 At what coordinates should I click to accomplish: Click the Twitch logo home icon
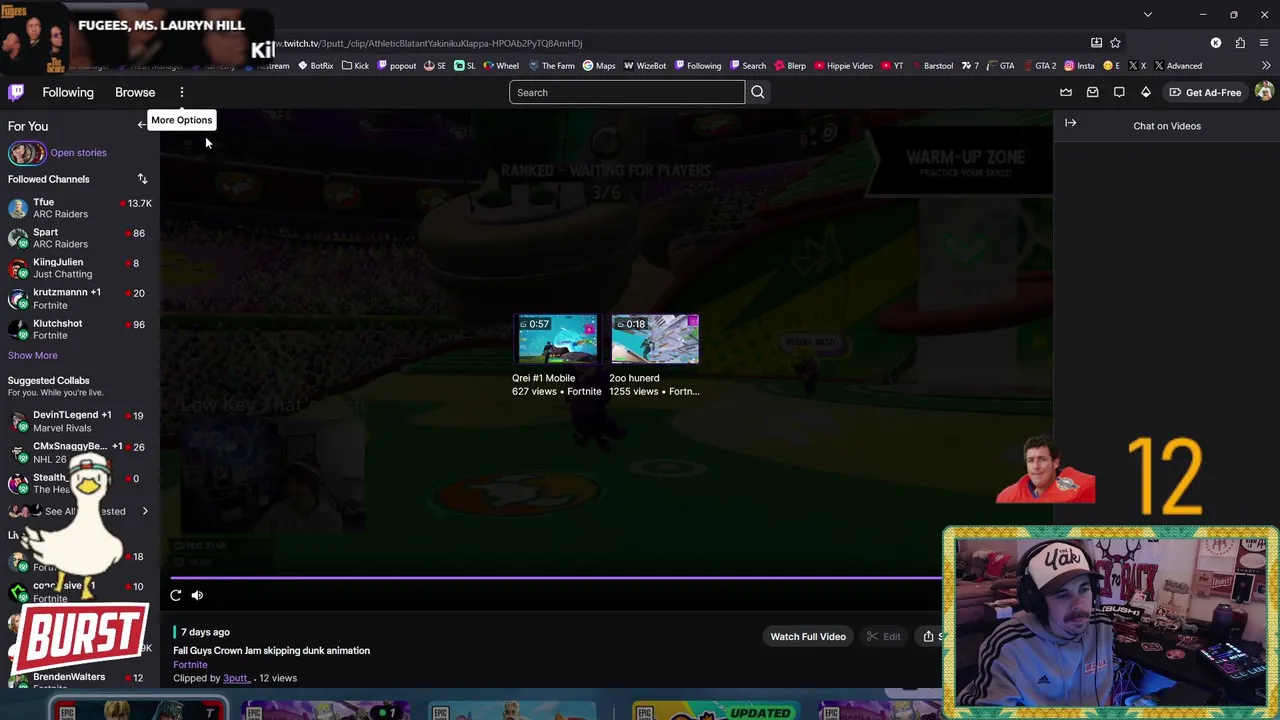point(16,92)
